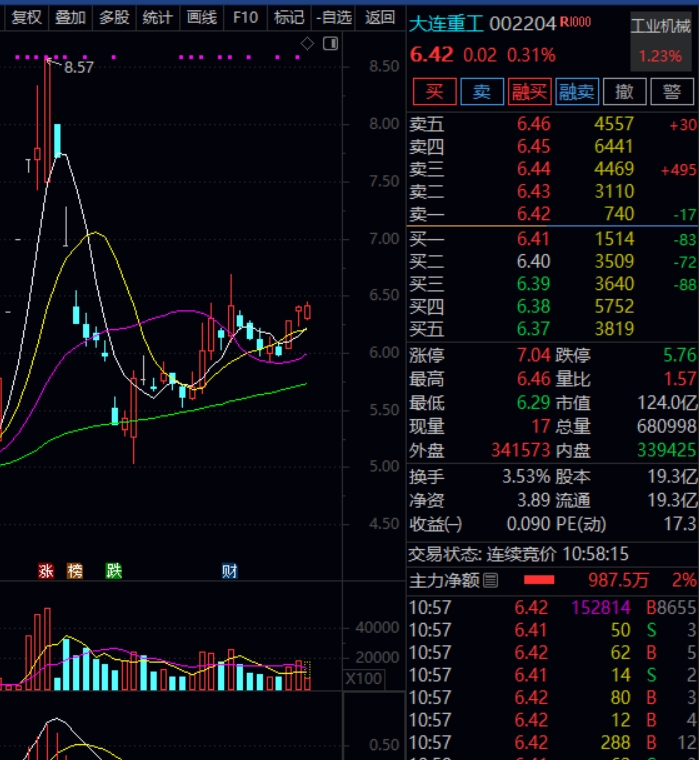Click the 8.57 high price label

pyautogui.click(x=79, y=67)
